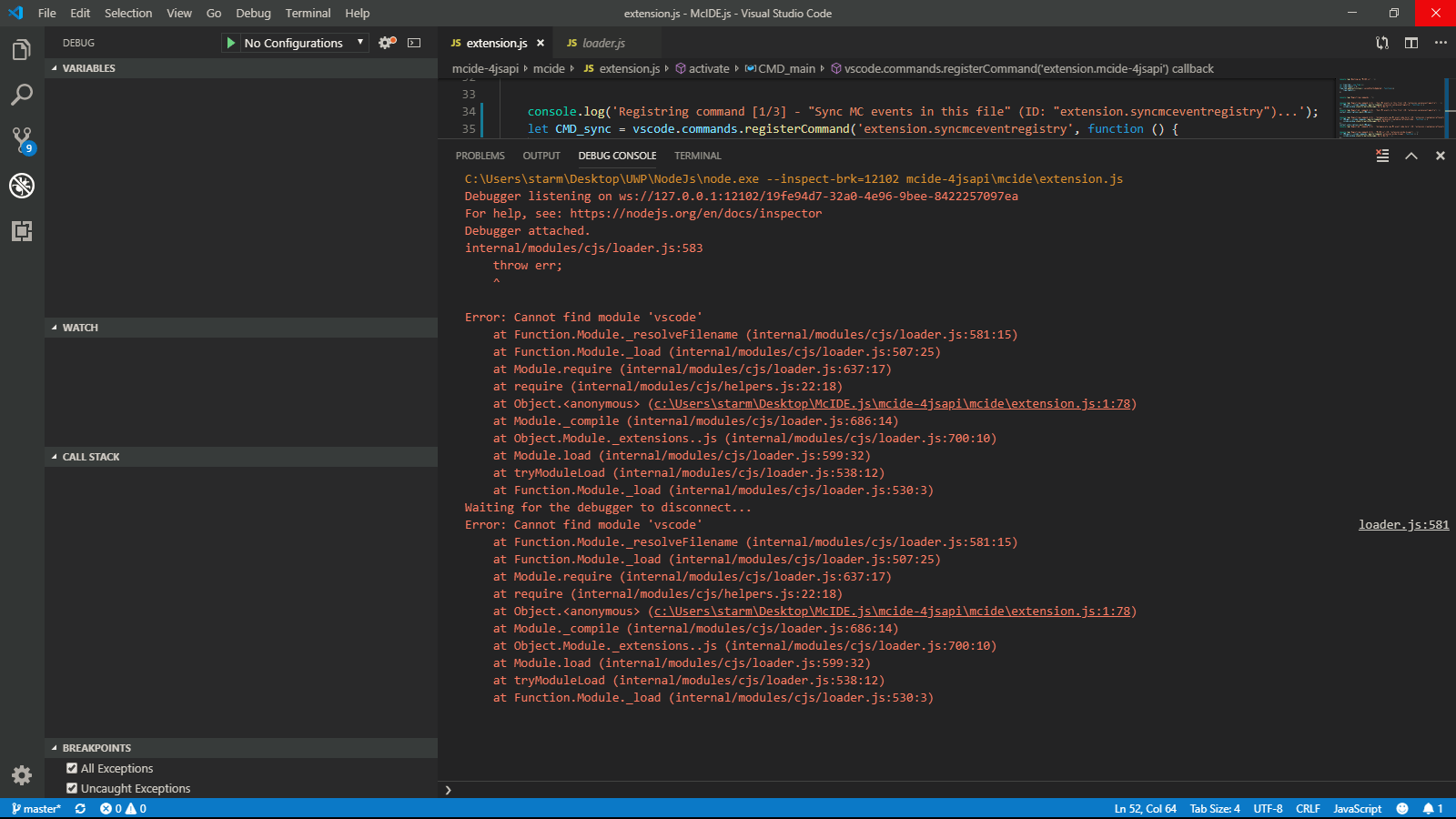Screen dimensions: 1456x819
Task: Toggle Uncaught Exceptions breakpoint
Action: pos(72,788)
